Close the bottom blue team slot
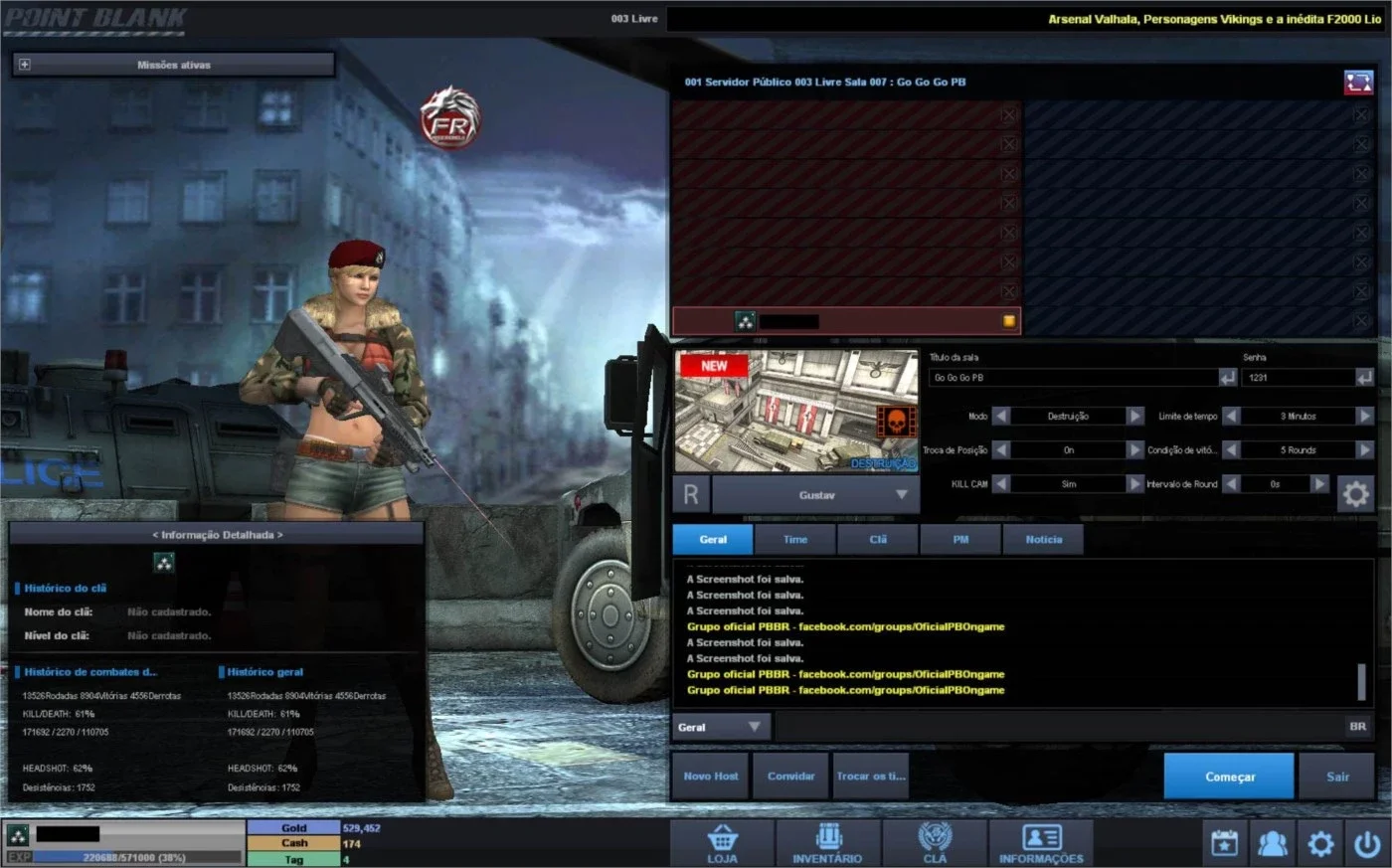The height and width of the screenshot is (868, 1392). pyautogui.click(x=1361, y=321)
